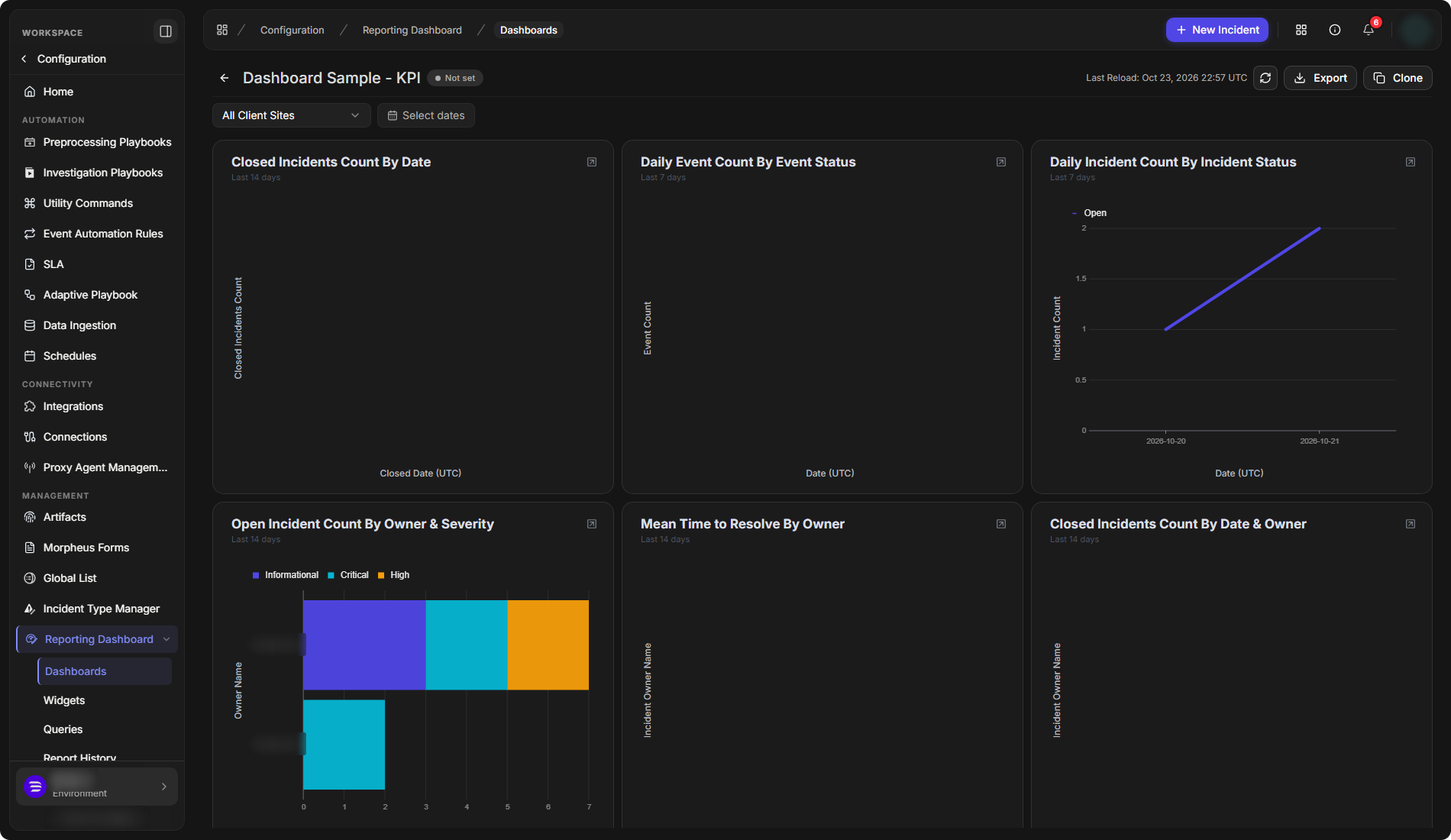Expand the Open Incident Count By Owner & Severity widget

(592, 524)
